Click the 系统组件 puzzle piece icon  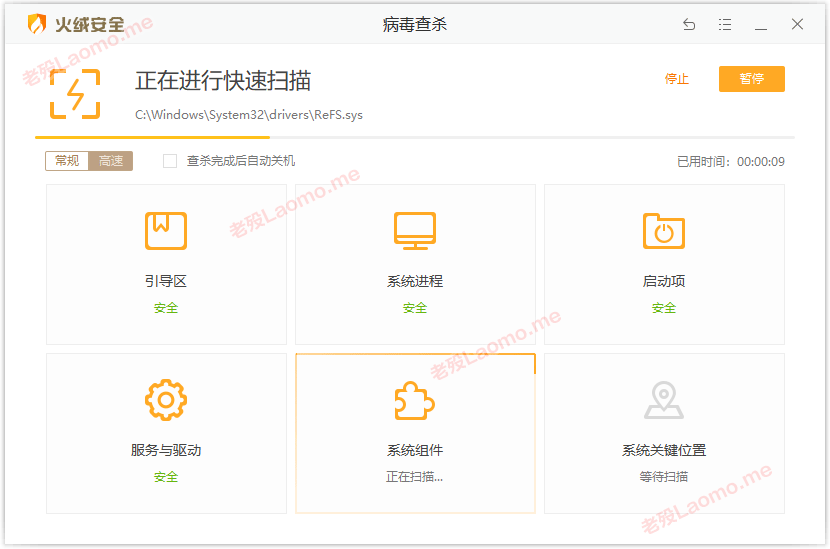[414, 401]
